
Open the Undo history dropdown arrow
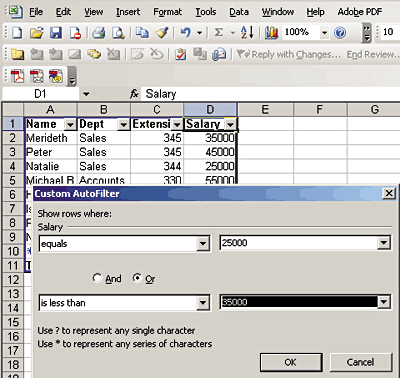(x=199, y=33)
